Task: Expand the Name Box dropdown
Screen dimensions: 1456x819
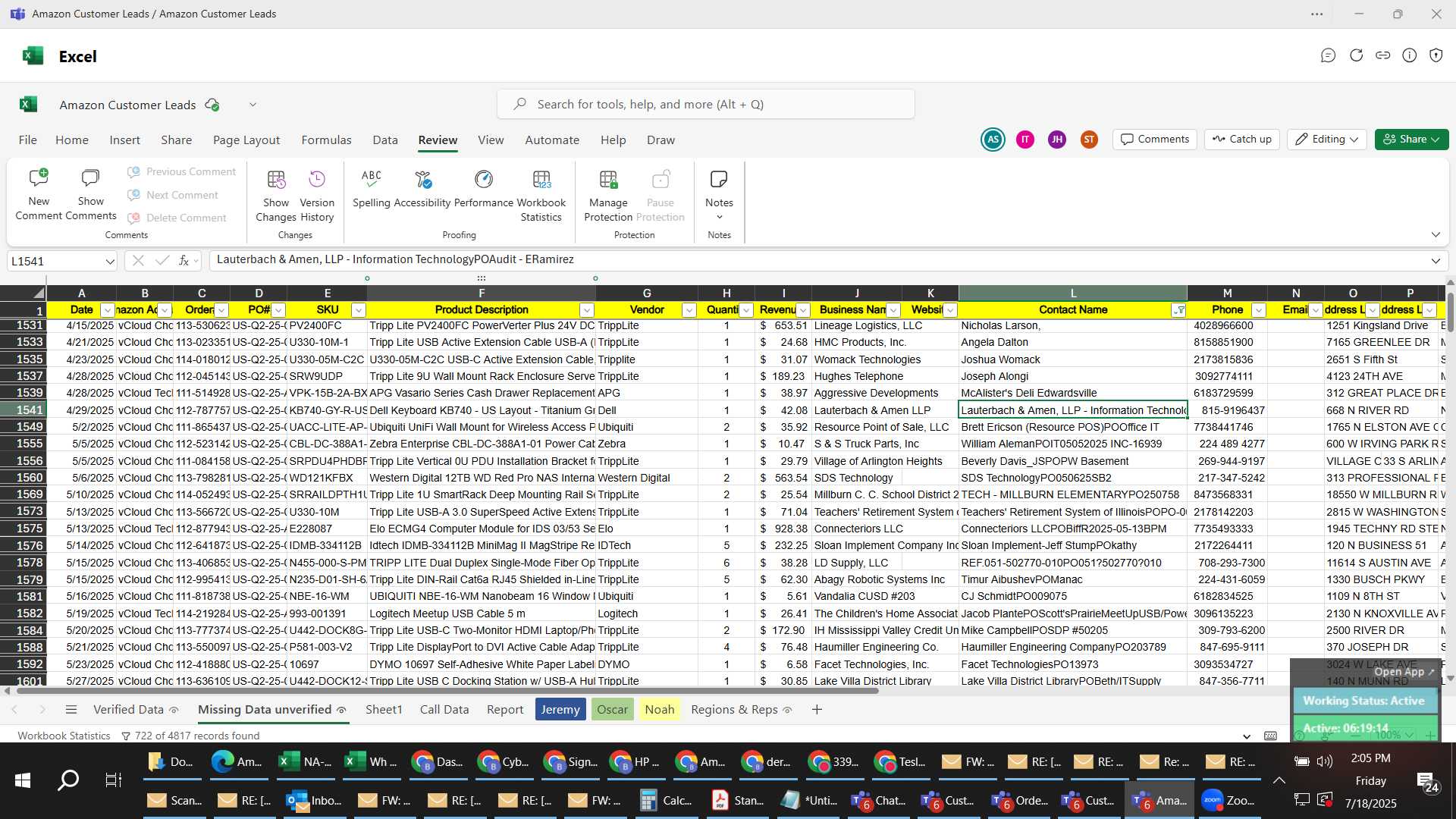Action: coord(109,262)
